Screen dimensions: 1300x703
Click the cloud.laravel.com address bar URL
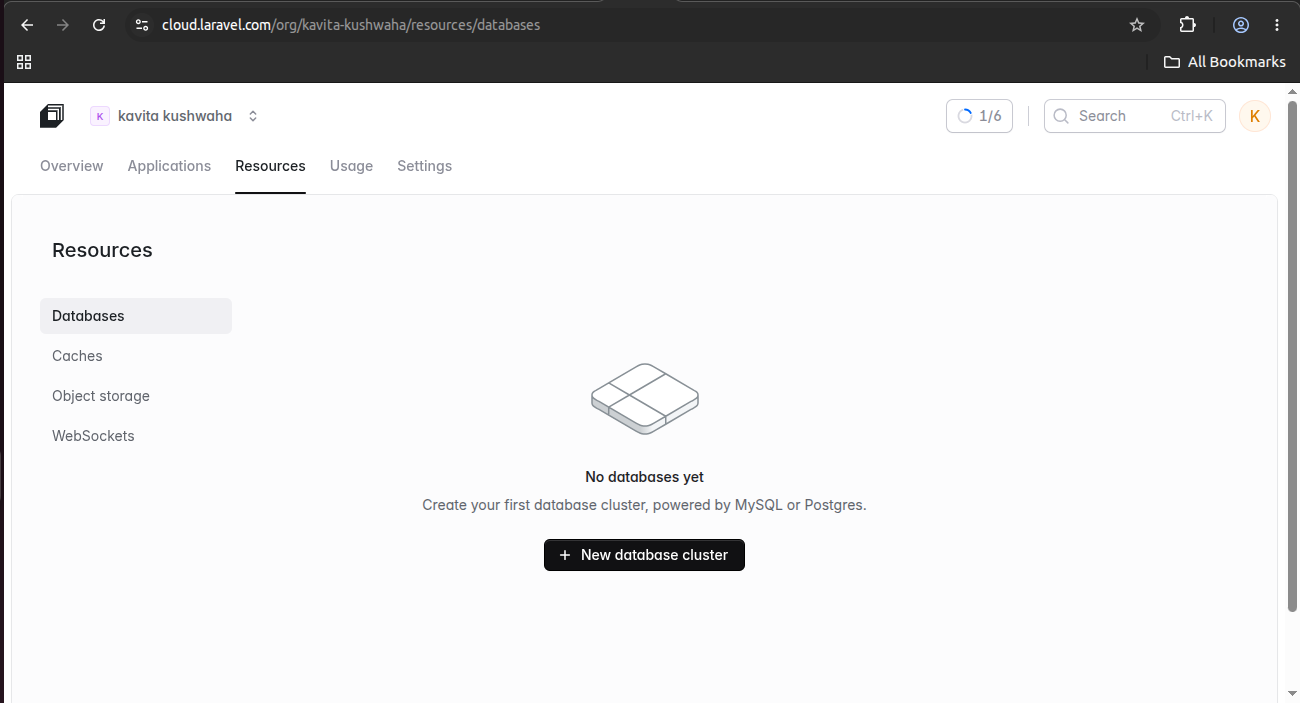pos(351,25)
